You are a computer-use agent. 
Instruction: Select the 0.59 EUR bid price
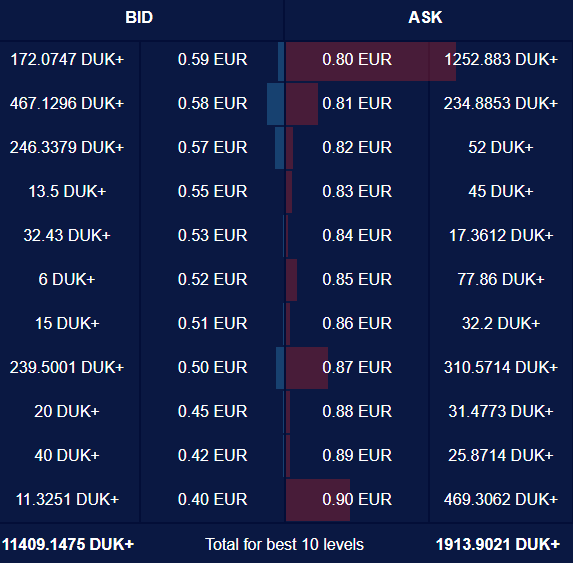click(212, 60)
